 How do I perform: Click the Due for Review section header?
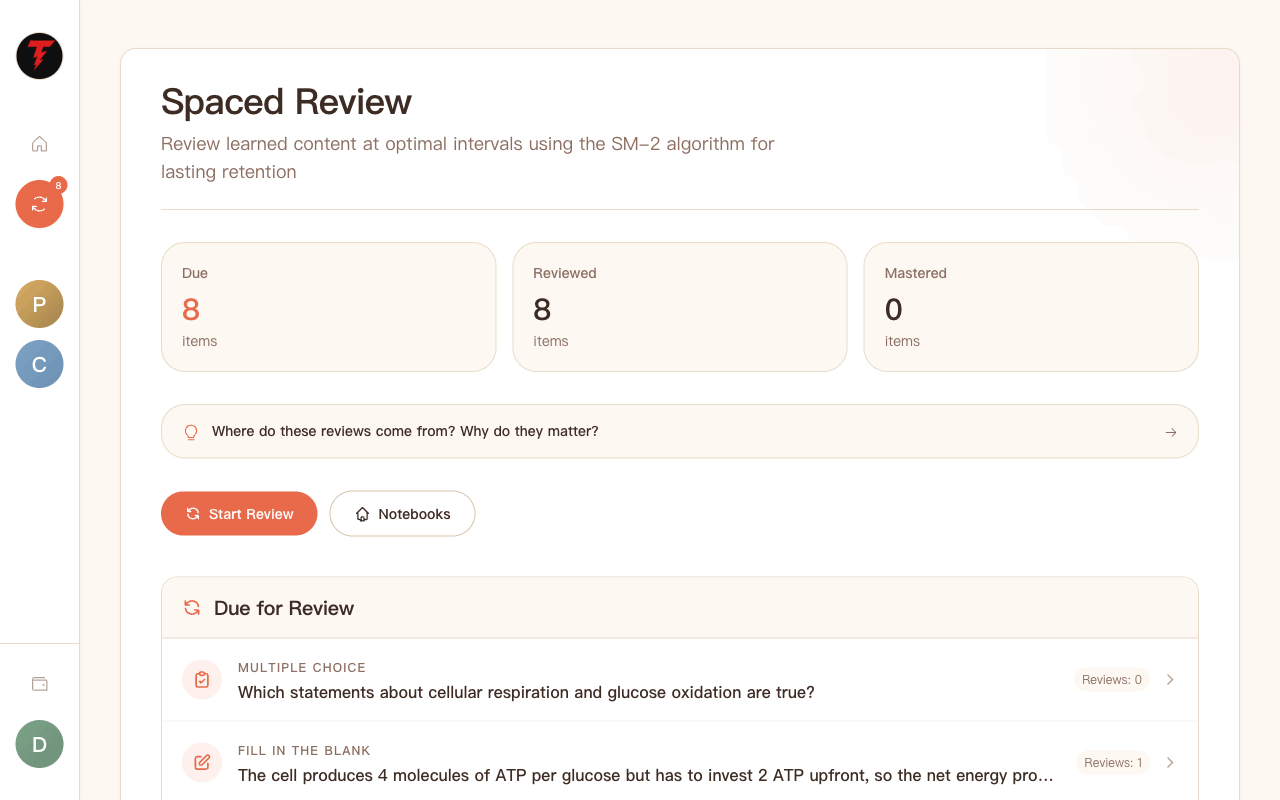pos(680,608)
